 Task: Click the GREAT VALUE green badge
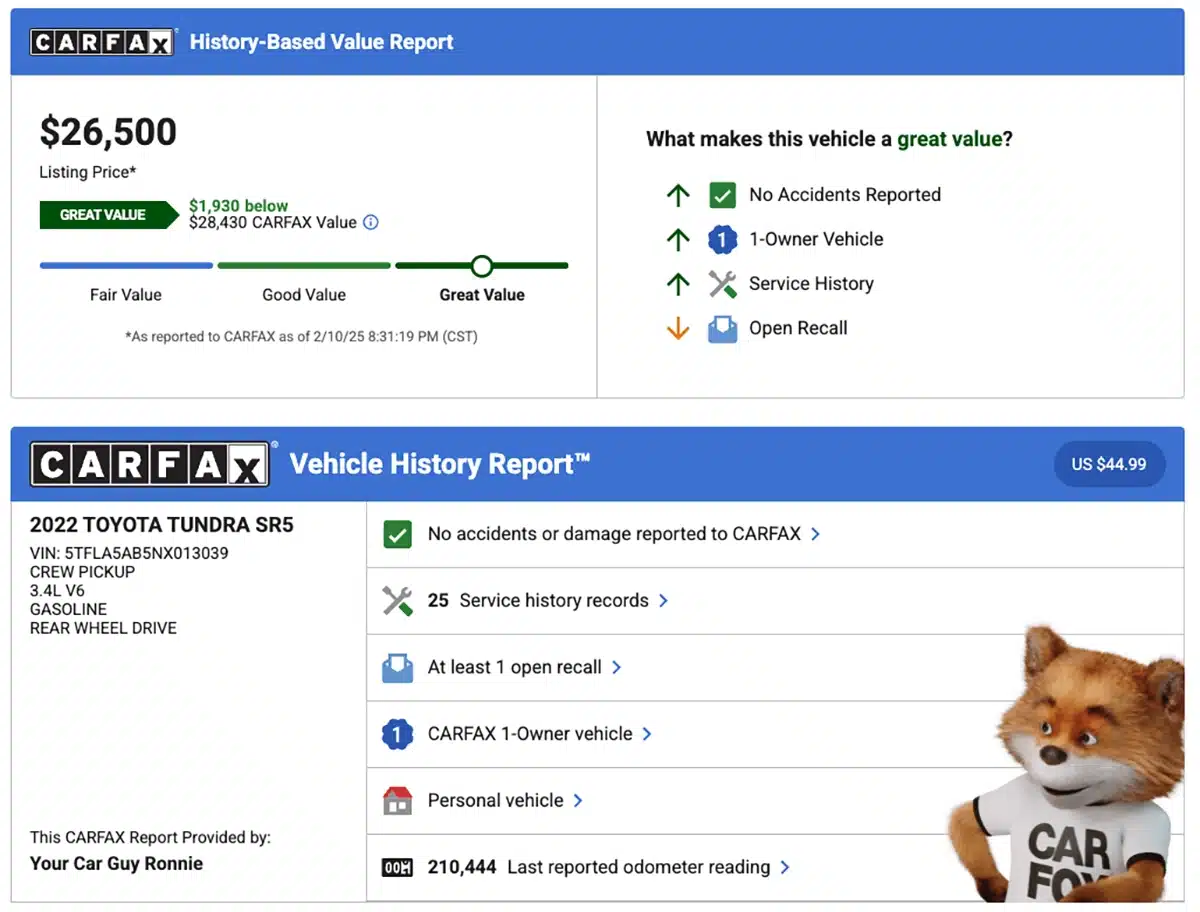click(x=109, y=215)
